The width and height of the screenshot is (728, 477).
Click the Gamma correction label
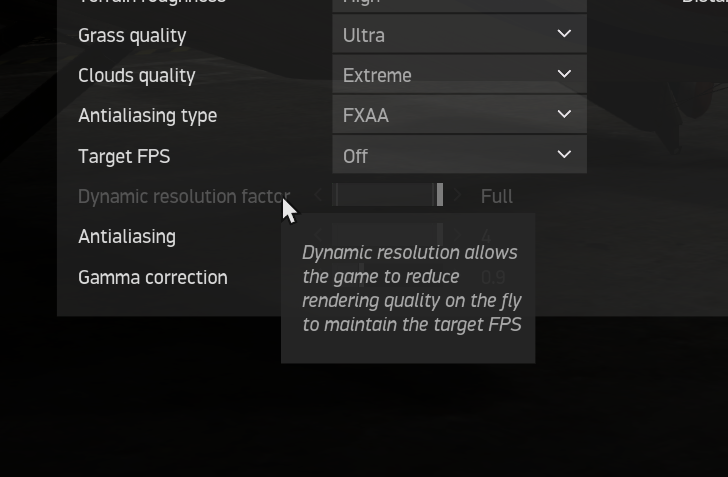(x=153, y=278)
